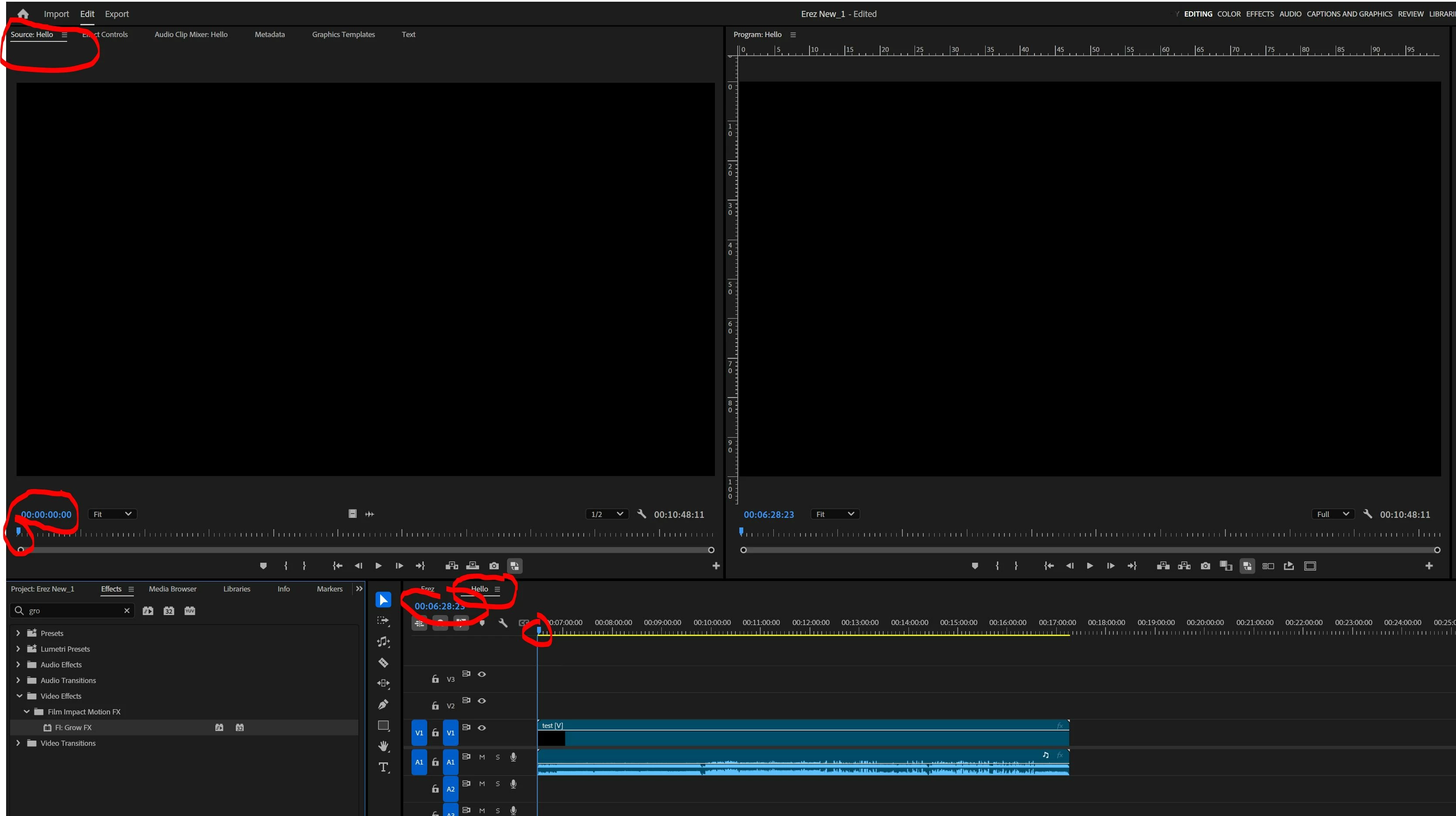Hide track V3 using the eye icon

point(482,674)
